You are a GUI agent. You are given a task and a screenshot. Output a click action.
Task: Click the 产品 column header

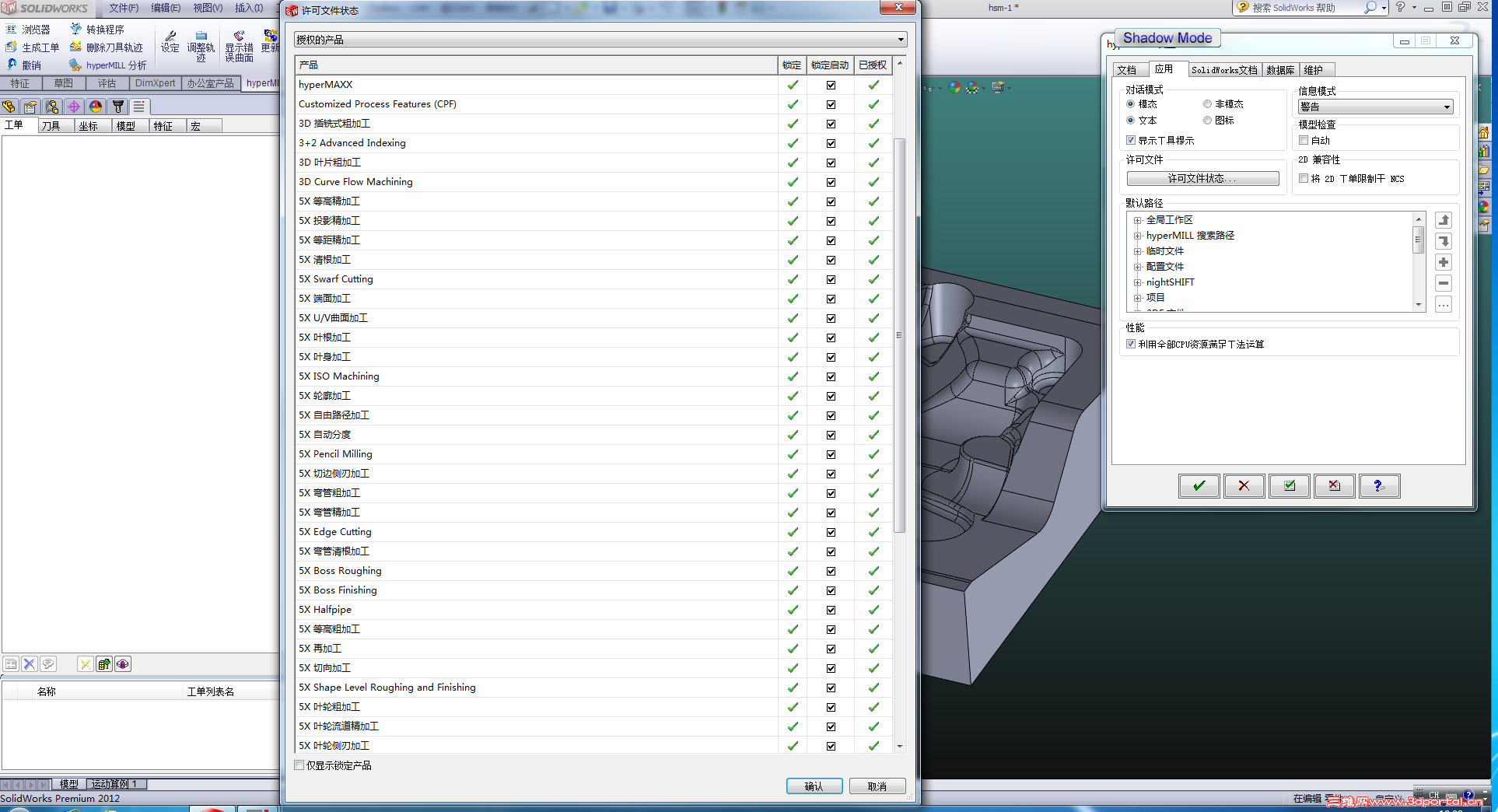(x=537, y=65)
